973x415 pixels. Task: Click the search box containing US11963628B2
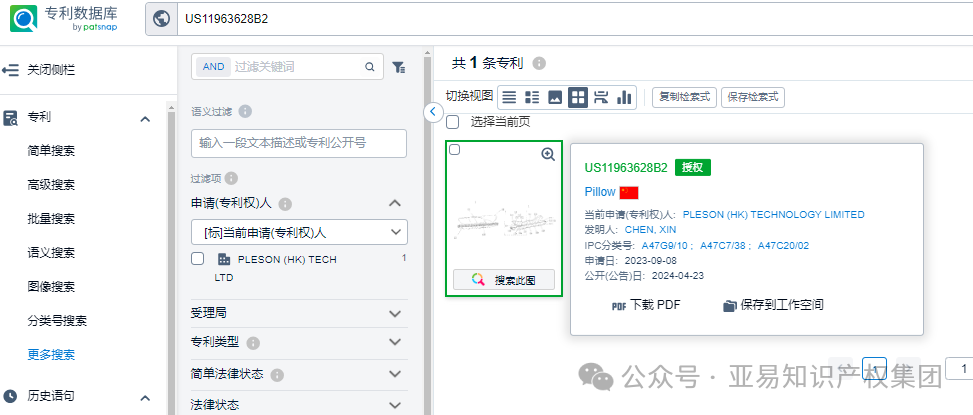pos(575,19)
